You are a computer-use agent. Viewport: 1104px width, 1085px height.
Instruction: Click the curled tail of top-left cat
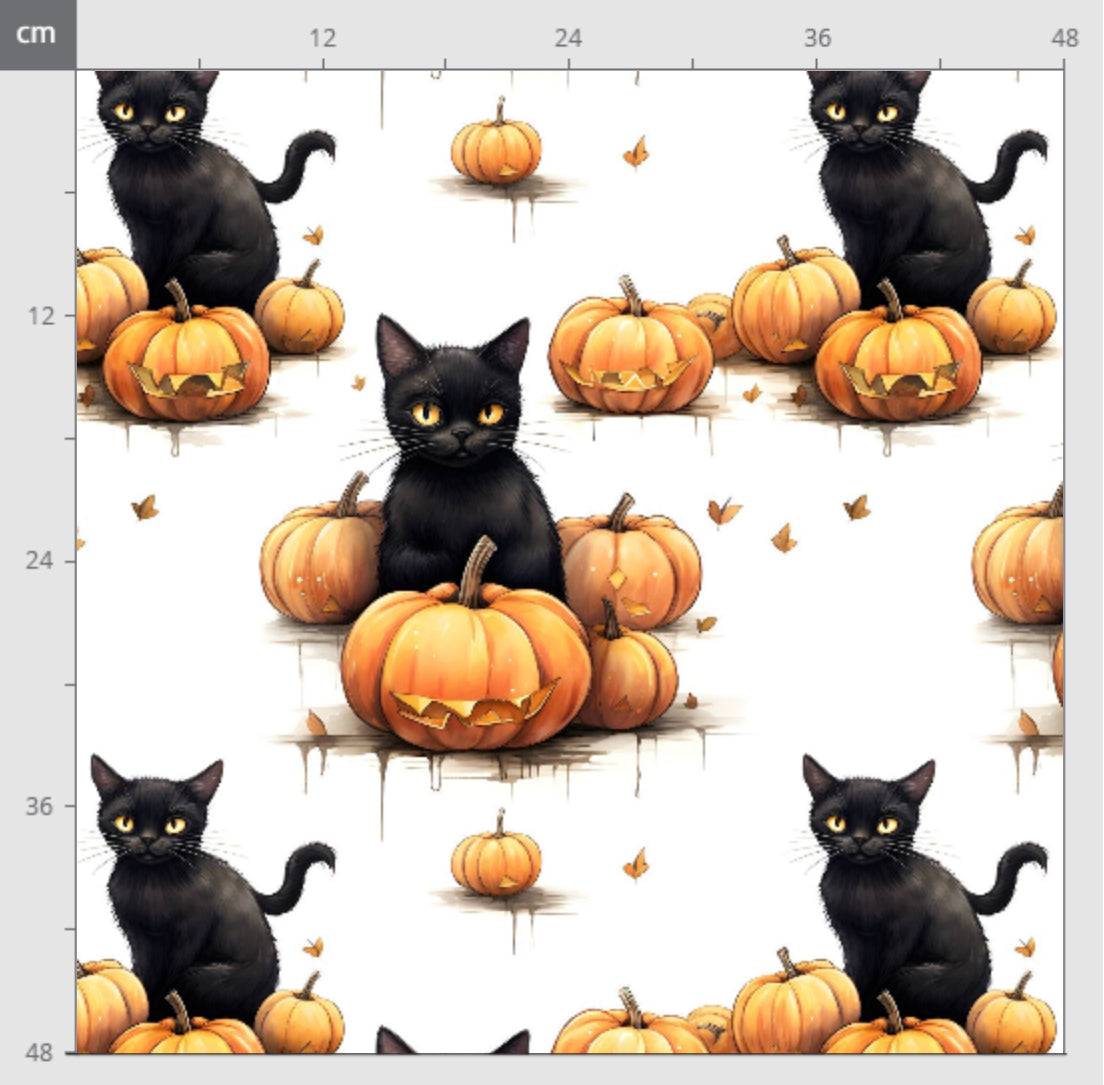[303, 160]
